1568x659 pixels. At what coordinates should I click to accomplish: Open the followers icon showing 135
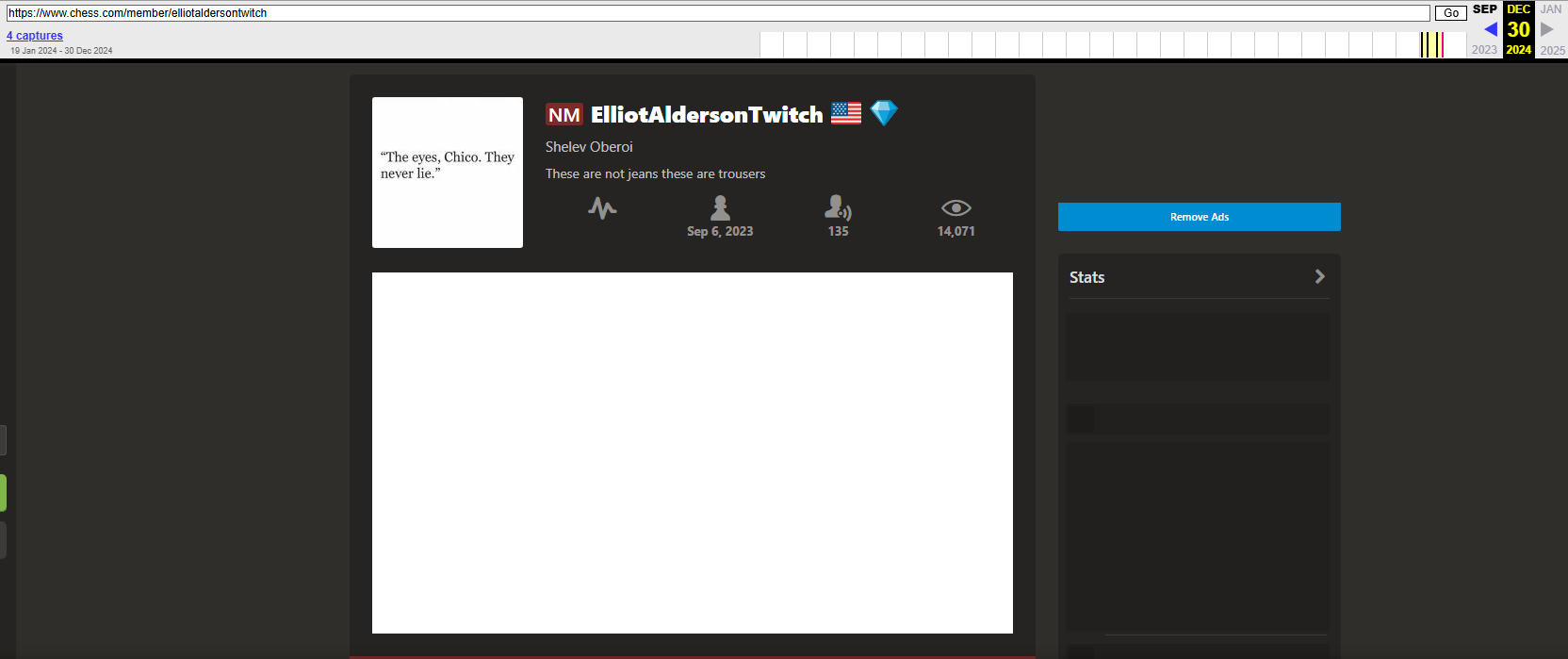point(838,207)
